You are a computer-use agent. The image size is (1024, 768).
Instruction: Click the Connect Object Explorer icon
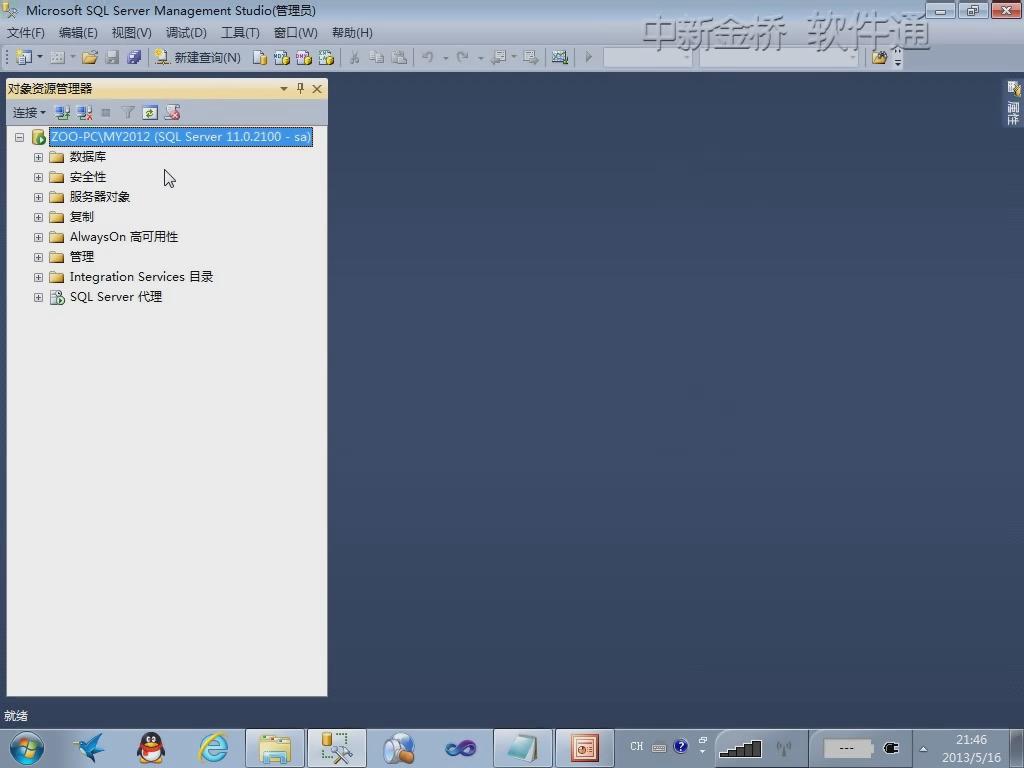click(62, 113)
